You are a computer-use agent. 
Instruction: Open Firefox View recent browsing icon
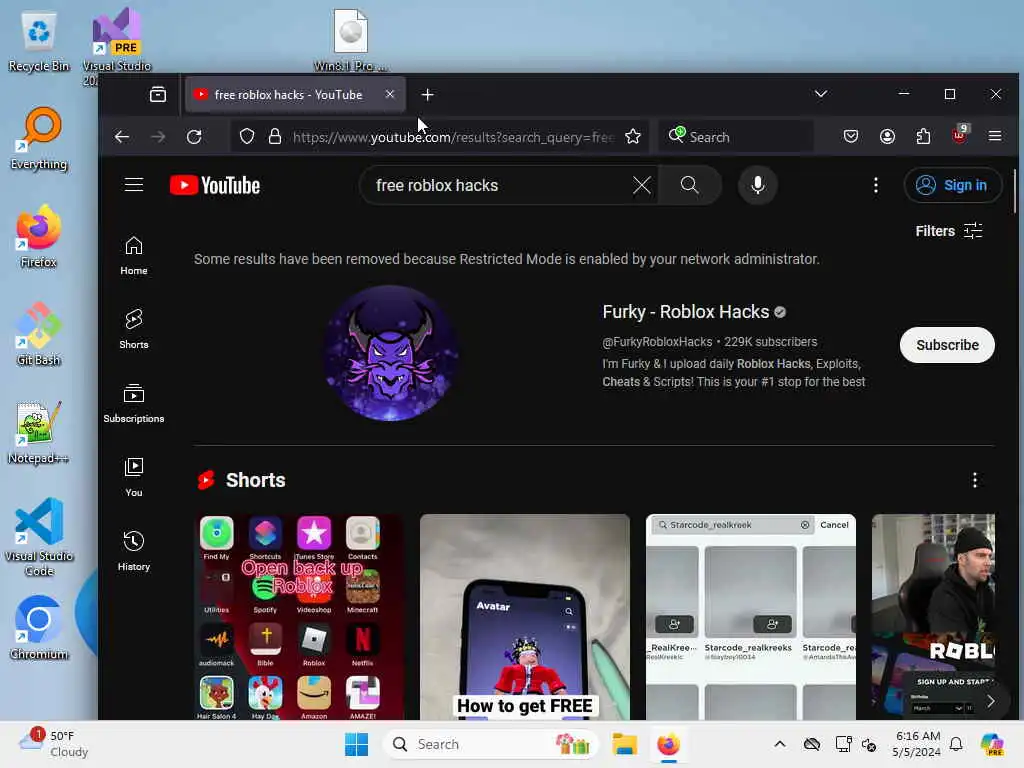(x=158, y=95)
